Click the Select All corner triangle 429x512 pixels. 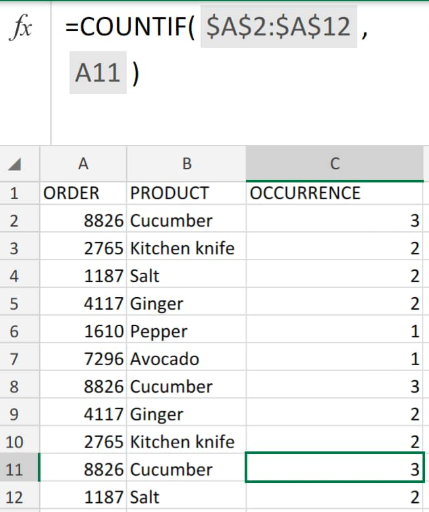click(x=15, y=164)
